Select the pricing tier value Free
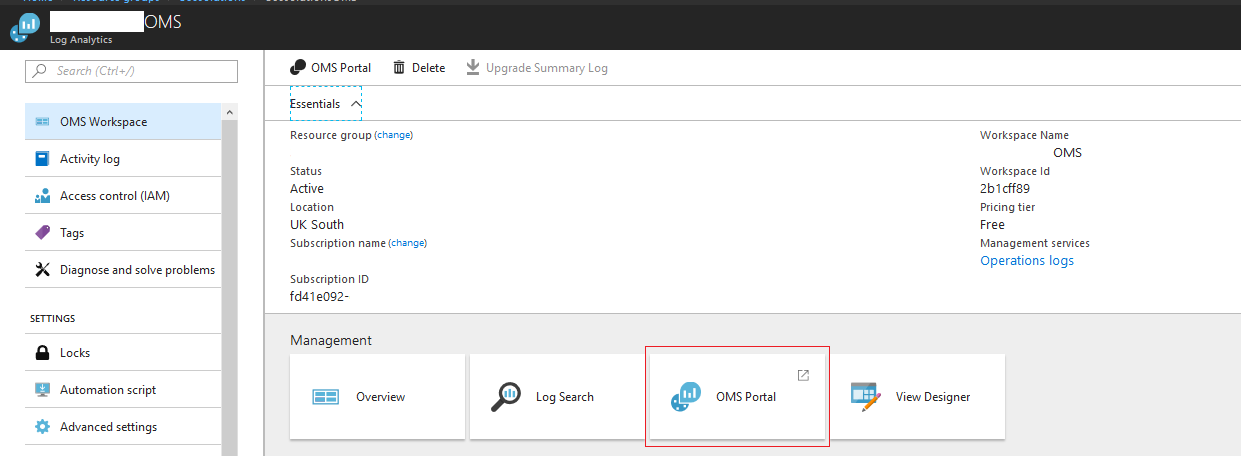This screenshot has width=1241, height=456. coord(993,225)
